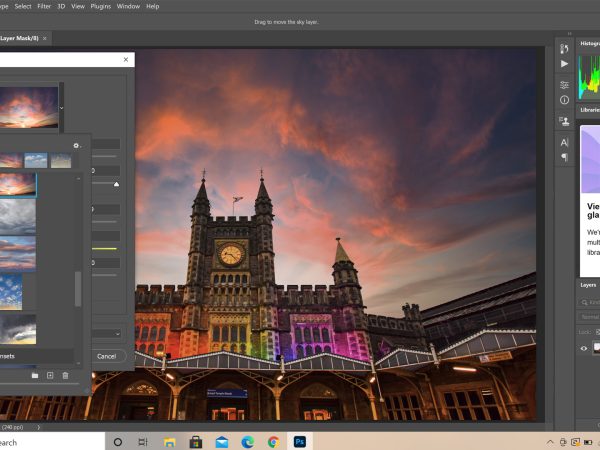The image size is (600, 450).
Task: Collapse panels using double-arrow at dock top
Action: click(569, 34)
